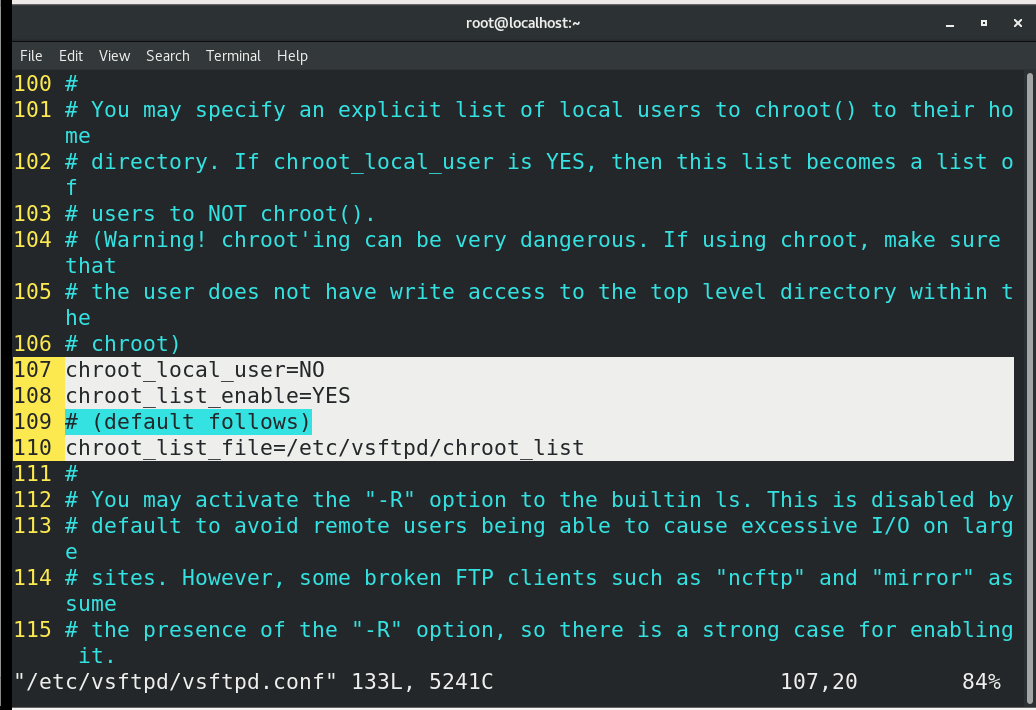Click the line chroot_list_enable=YES
Viewport: 1036px width, 710px height.
tap(207, 396)
